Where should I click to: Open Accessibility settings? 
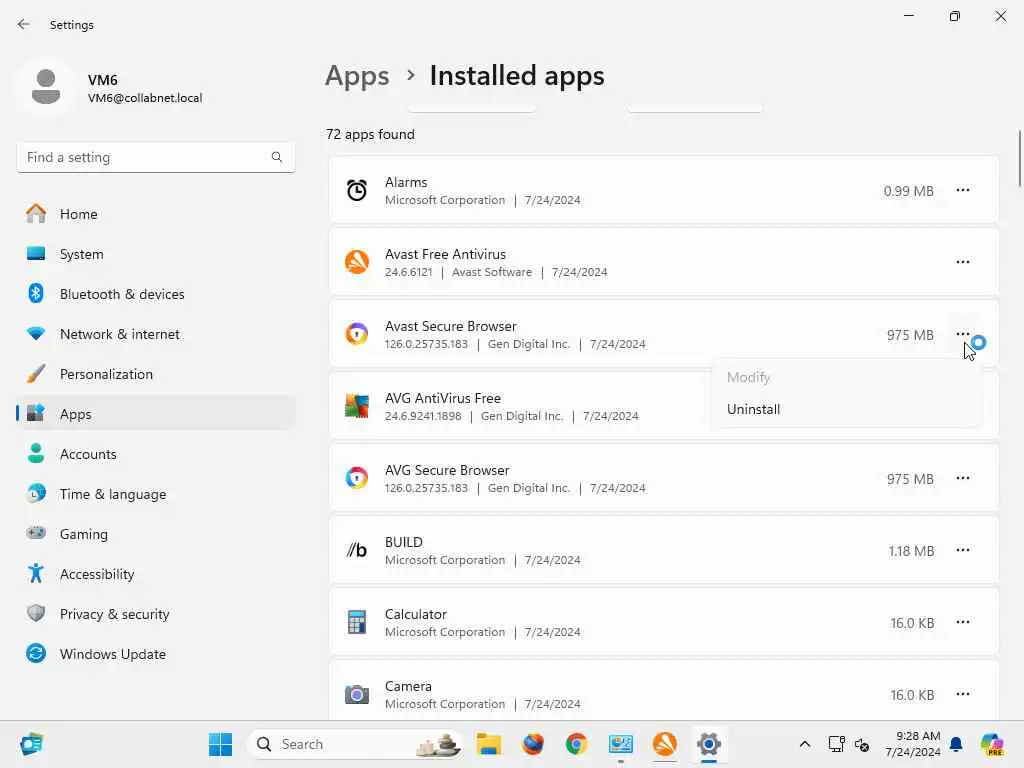(156, 574)
